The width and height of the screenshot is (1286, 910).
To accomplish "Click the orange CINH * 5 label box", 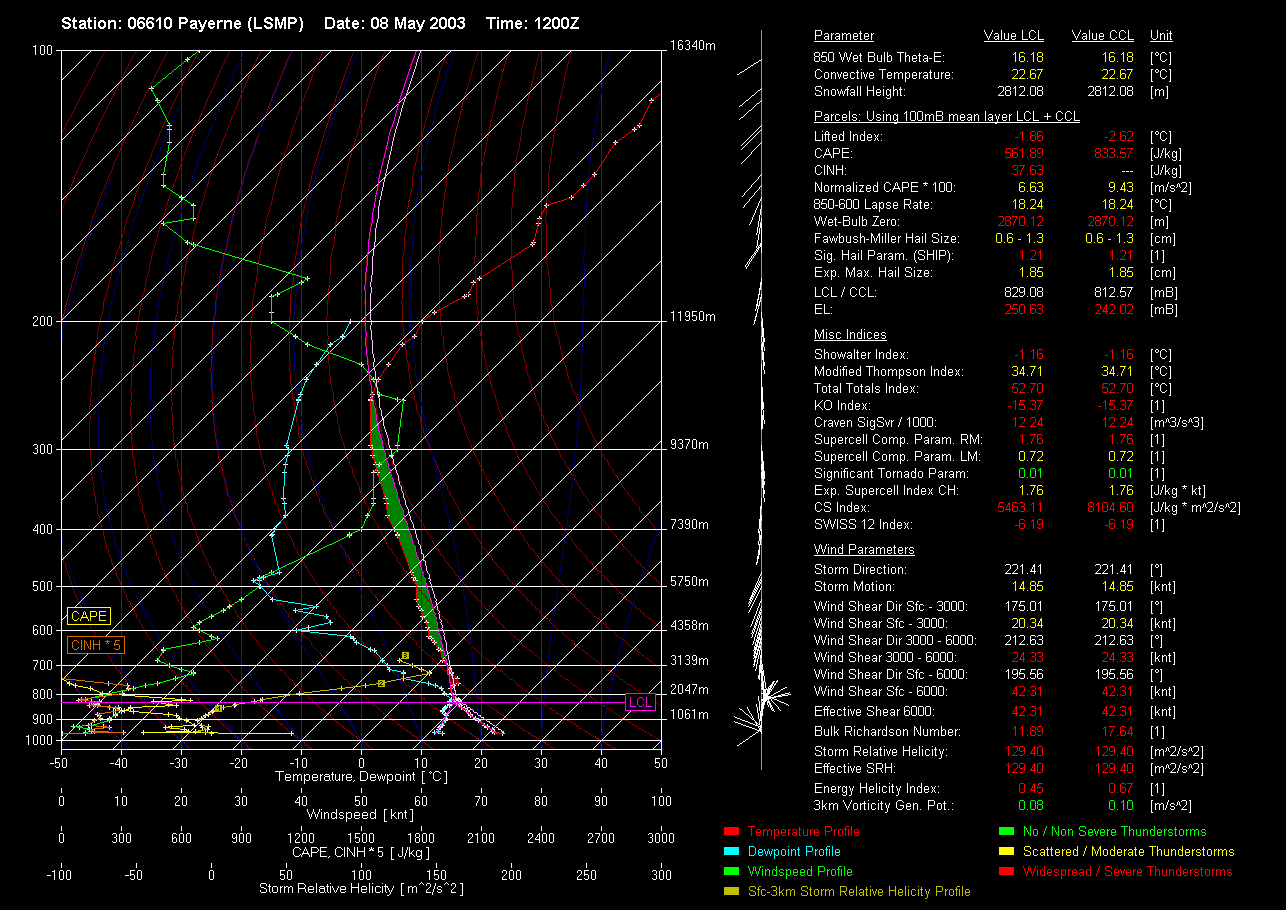I will pyautogui.click(x=96, y=646).
